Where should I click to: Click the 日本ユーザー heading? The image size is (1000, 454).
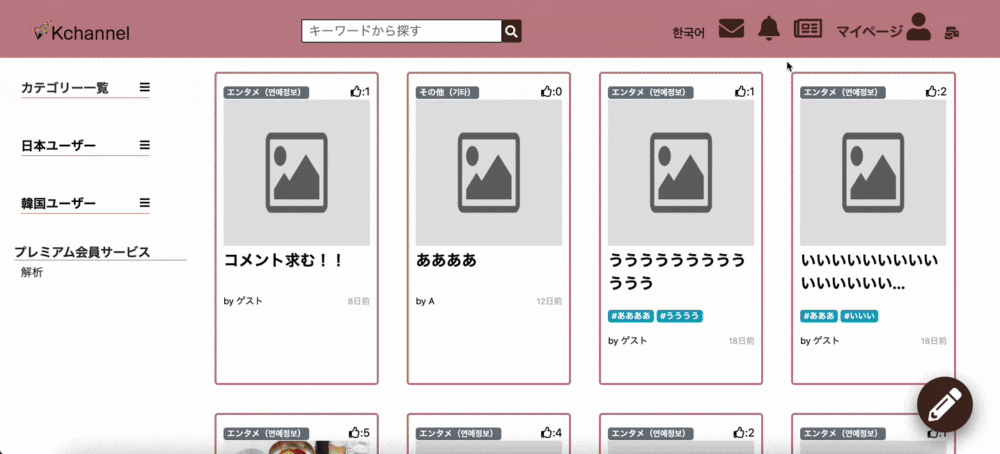click(59, 146)
